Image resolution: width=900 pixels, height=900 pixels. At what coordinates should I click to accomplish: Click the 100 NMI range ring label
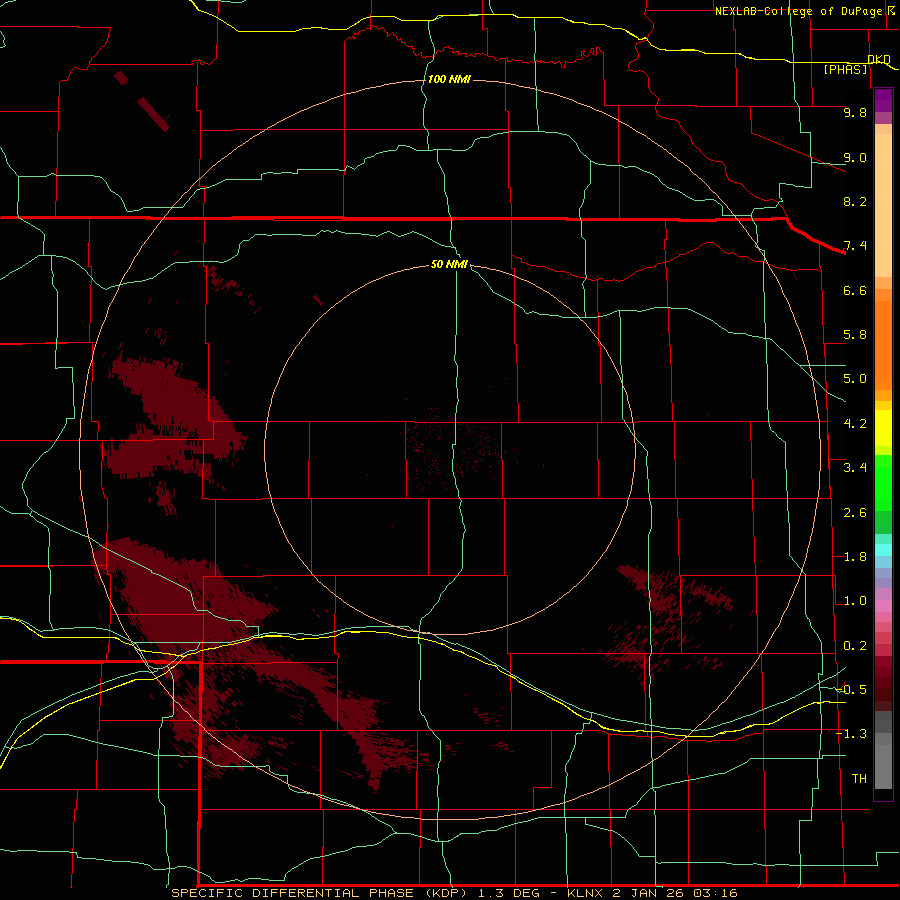(x=449, y=79)
